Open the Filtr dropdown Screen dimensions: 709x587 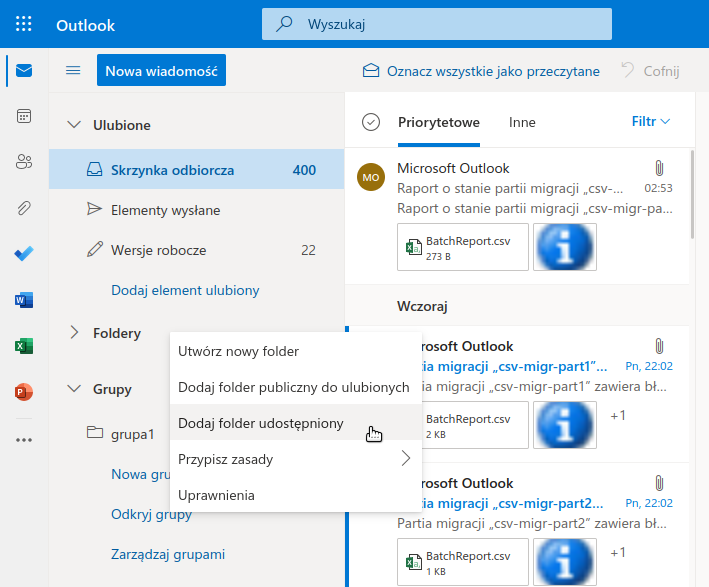pos(650,122)
